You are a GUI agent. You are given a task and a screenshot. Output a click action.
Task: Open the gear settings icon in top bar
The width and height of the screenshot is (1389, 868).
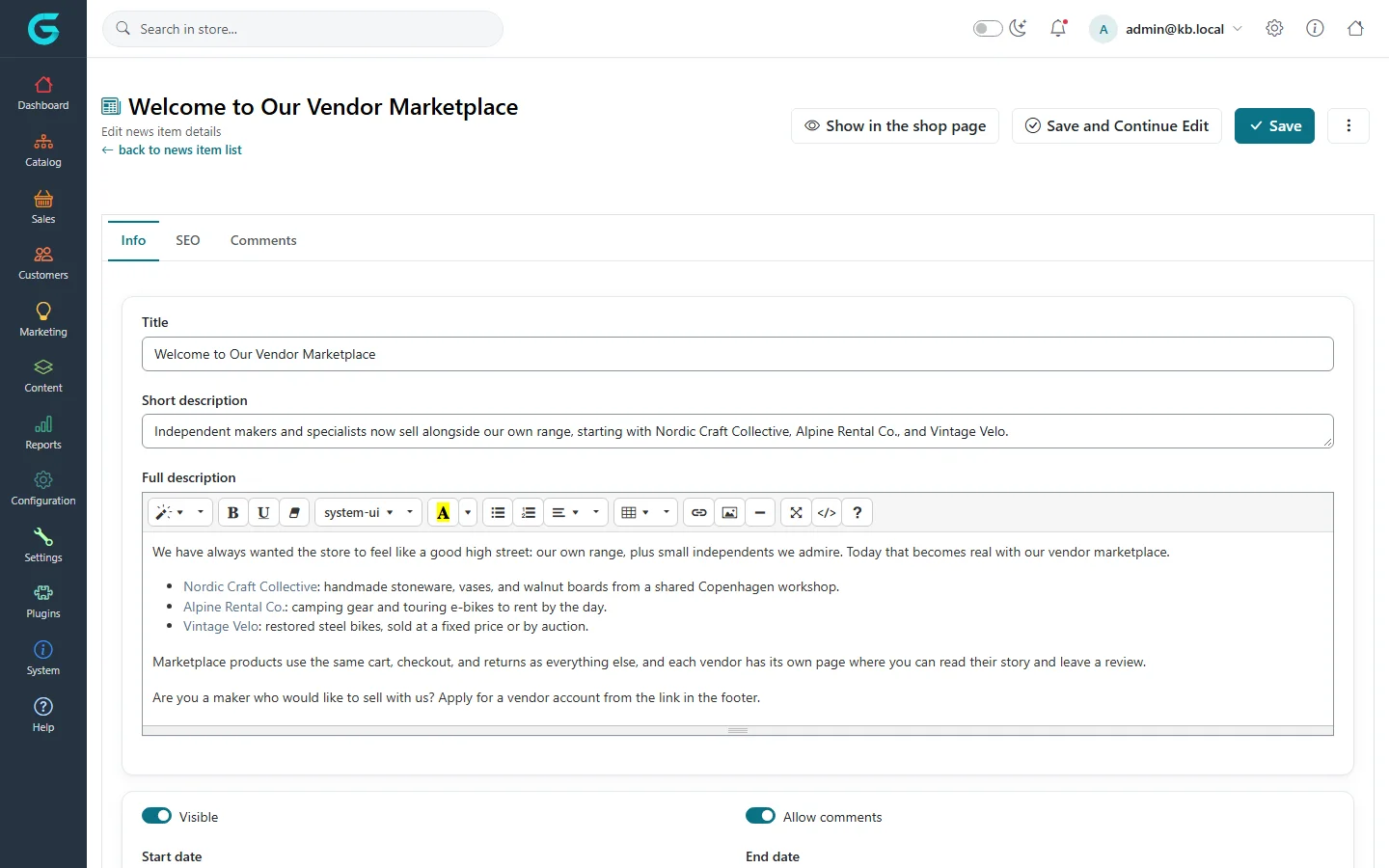point(1274,29)
